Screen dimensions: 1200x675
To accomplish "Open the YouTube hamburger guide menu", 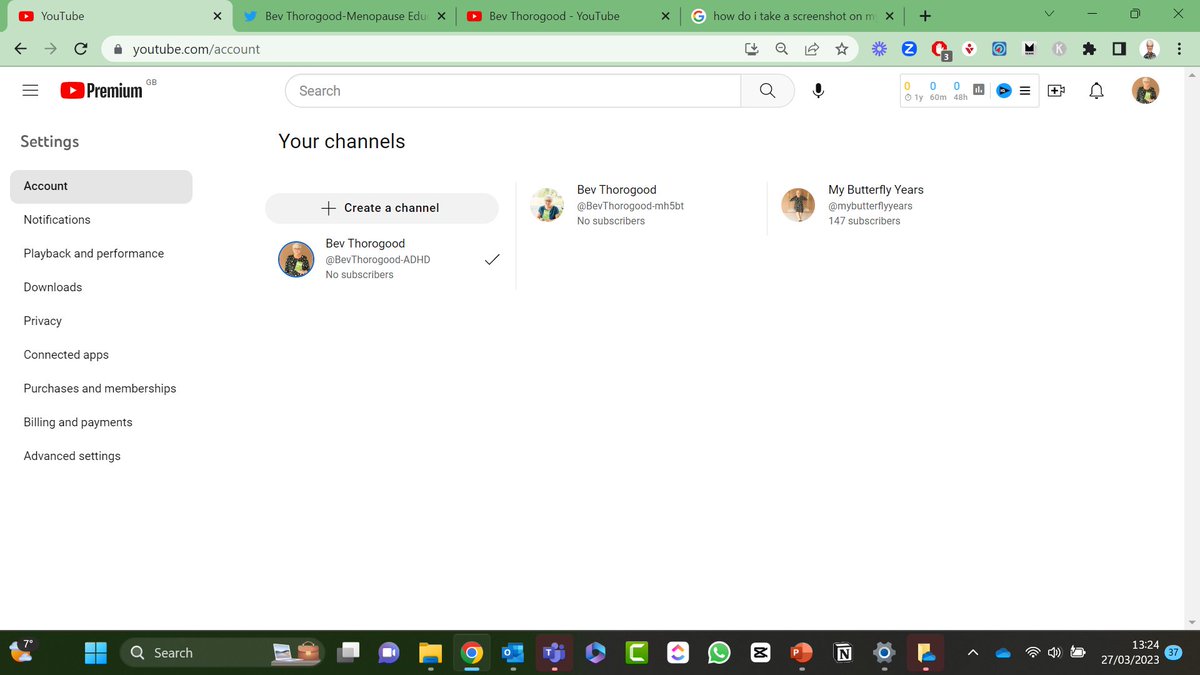I will click(x=30, y=90).
